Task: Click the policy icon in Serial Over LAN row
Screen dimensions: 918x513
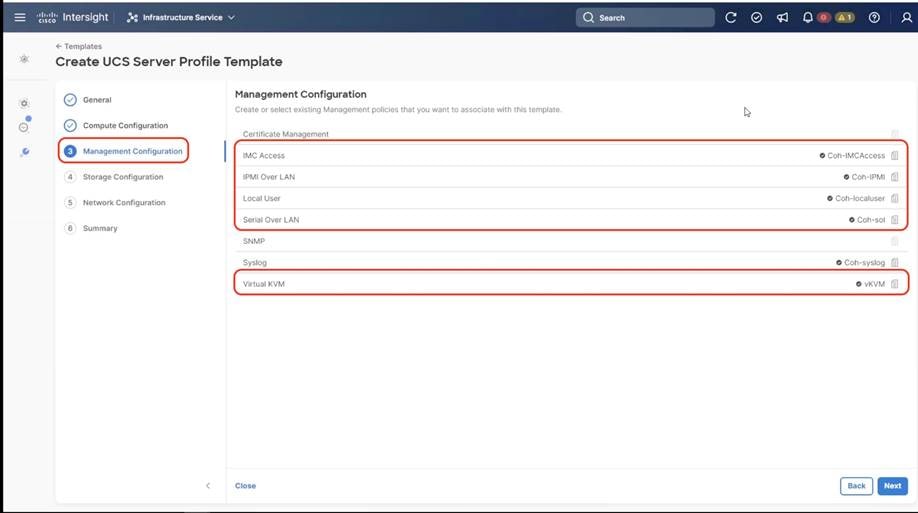Action: tap(895, 220)
